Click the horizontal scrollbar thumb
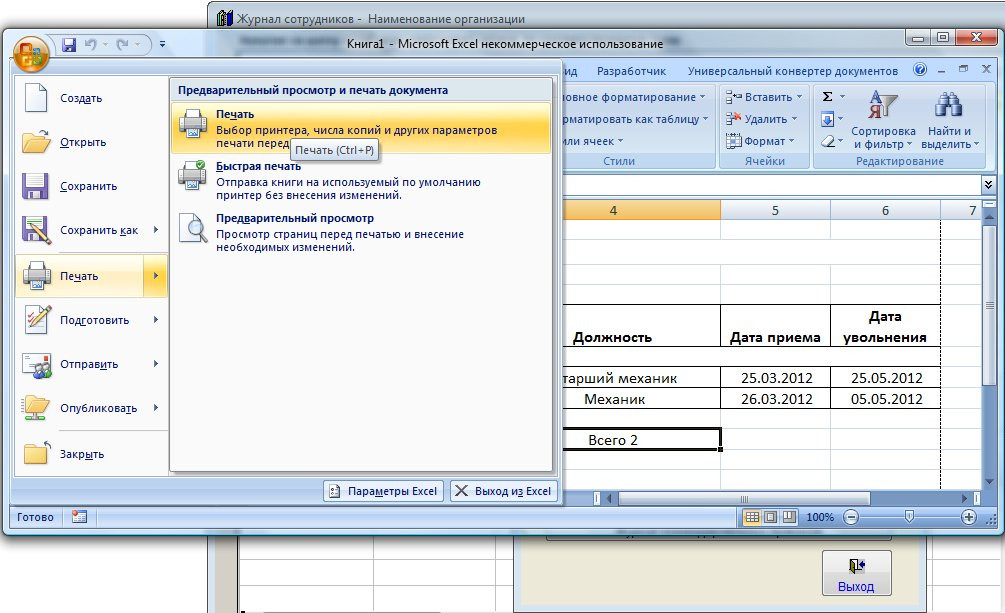The height and width of the screenshot is (613, 1005). click(x=744, y=498)
